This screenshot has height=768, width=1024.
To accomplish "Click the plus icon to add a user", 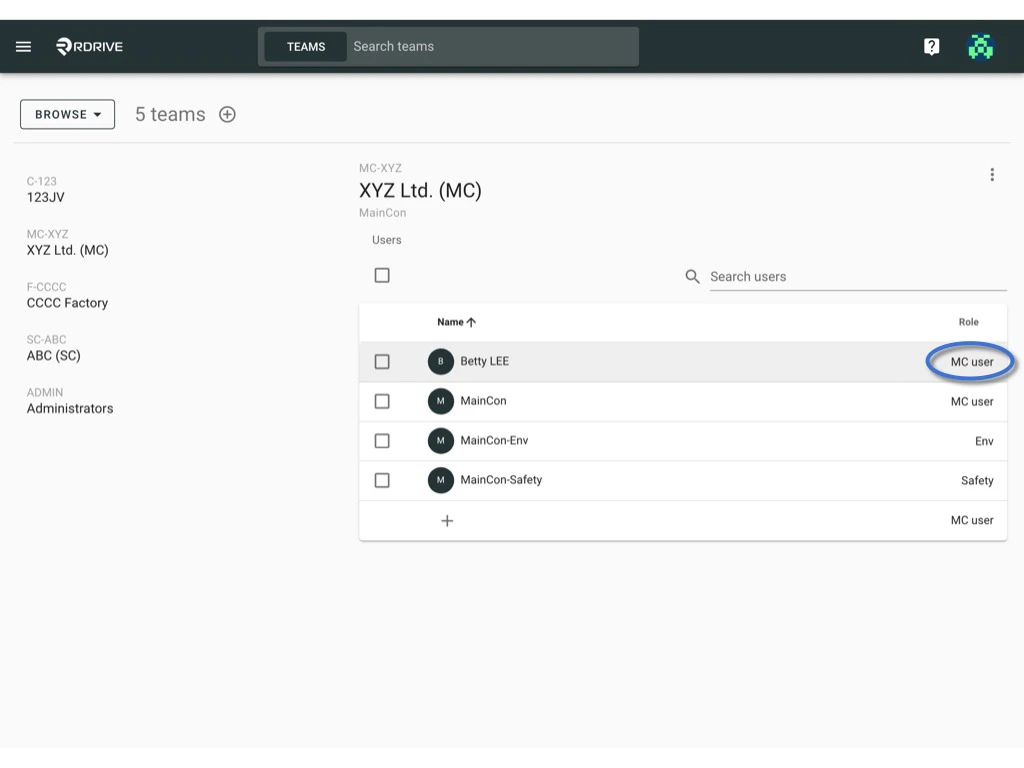I will (447, 520).
